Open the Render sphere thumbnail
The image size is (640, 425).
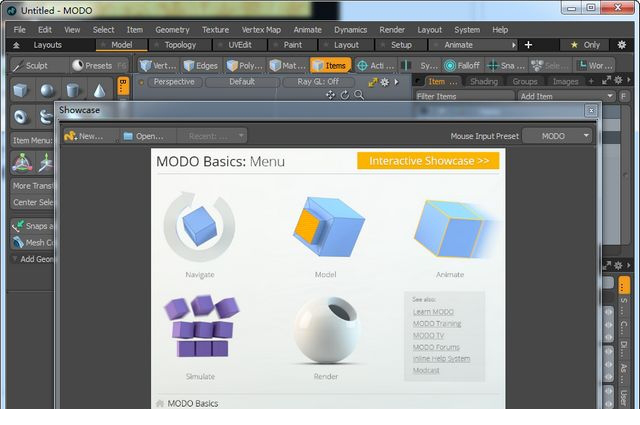click(328, 330)
